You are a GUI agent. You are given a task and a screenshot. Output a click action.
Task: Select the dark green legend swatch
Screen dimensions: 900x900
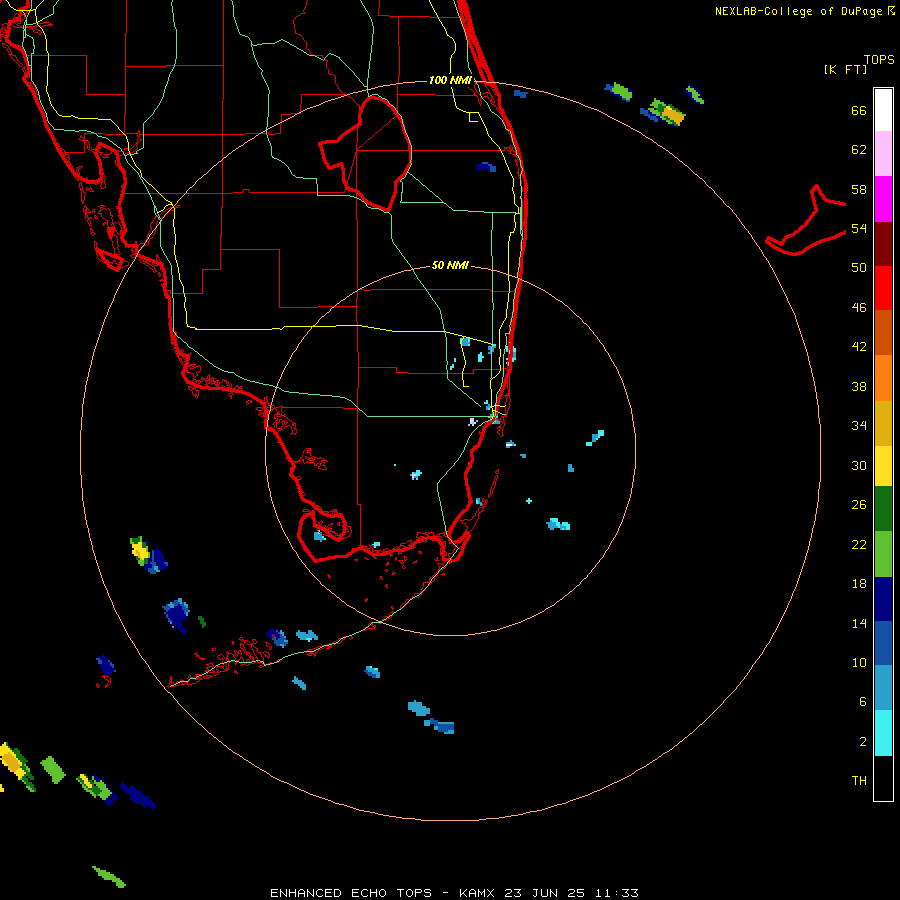(x=883, y=509)
